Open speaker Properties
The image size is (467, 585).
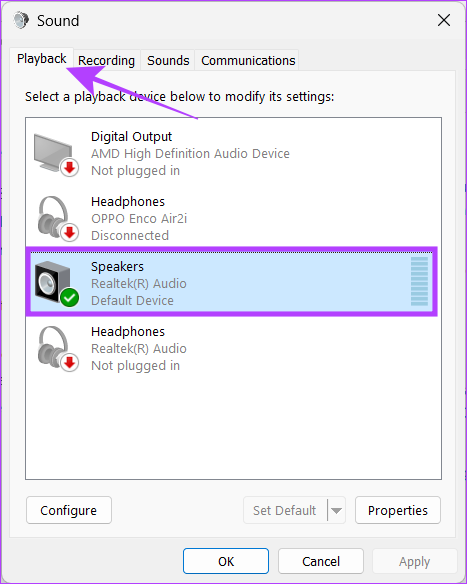tap(398, 510)
